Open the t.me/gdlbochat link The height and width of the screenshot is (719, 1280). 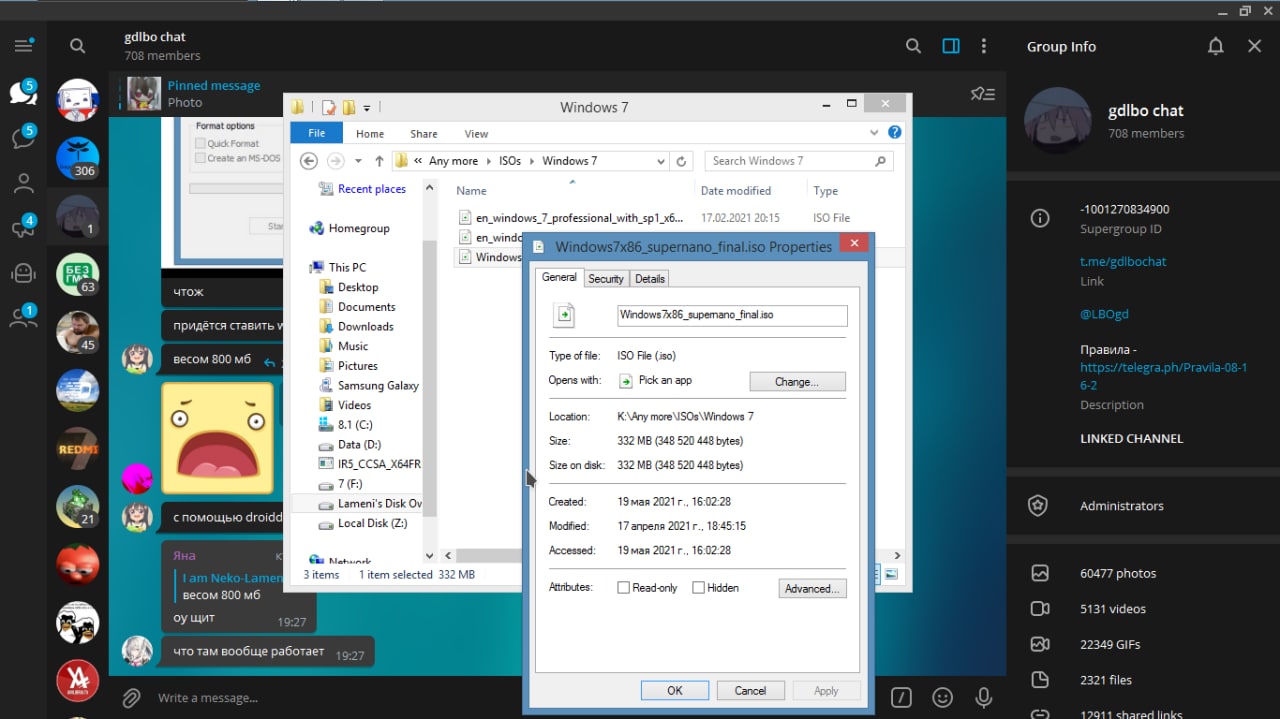point(1123,261)
